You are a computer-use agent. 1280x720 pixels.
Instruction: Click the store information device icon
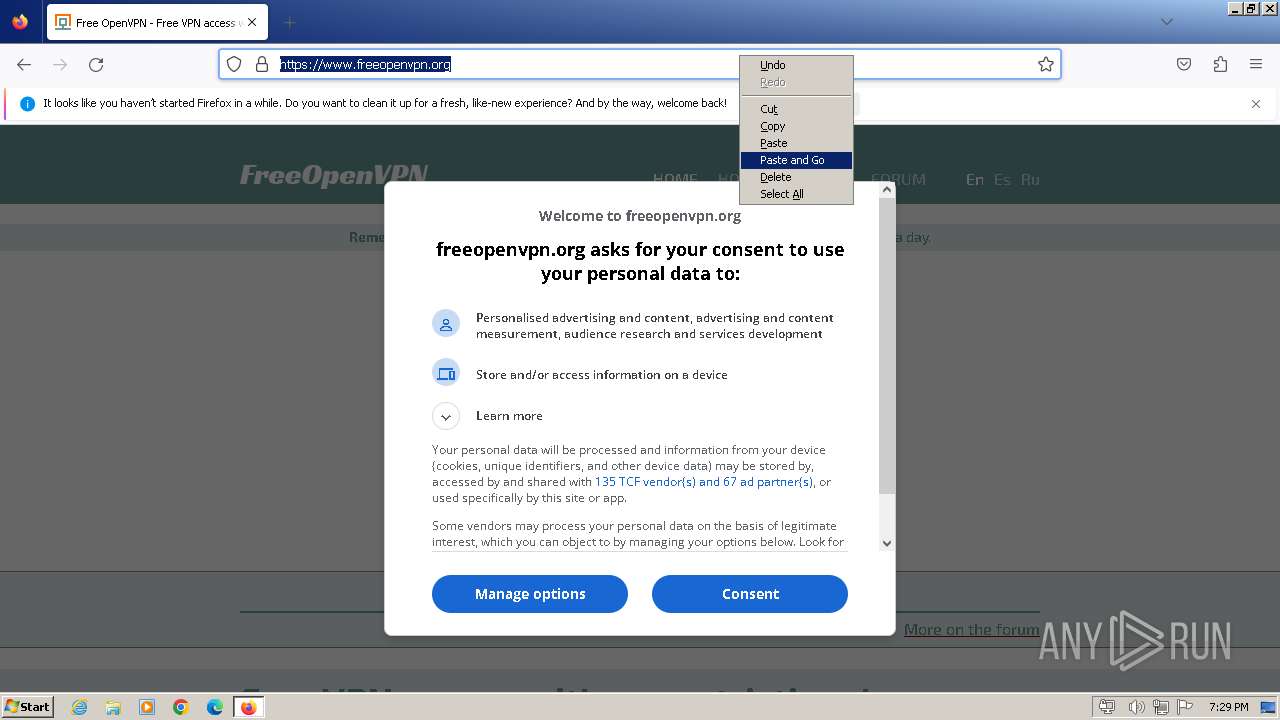(x=446, y=373)
